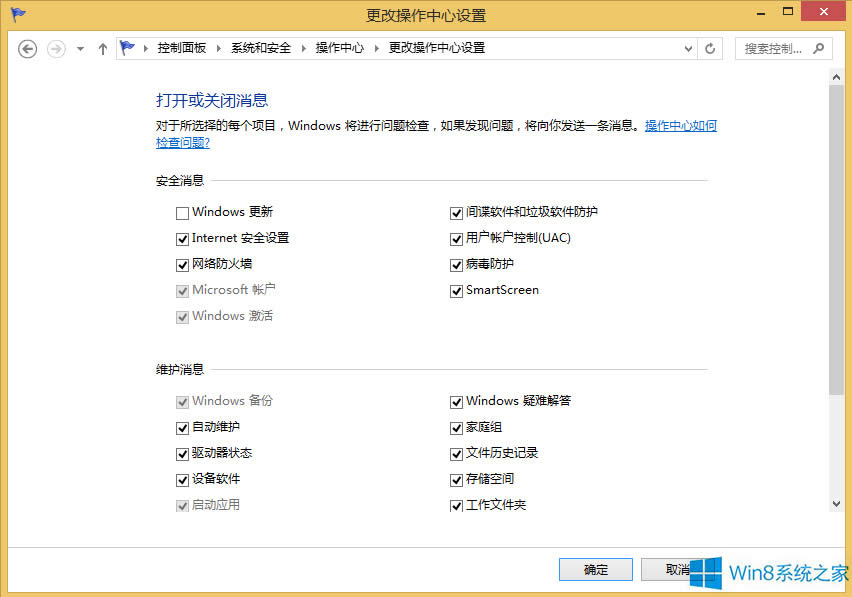Image resolution: width=852 pixels, height=597 pixels.
Task: Click the scrollbar down arrow
Action: click(x=837, y=504)
